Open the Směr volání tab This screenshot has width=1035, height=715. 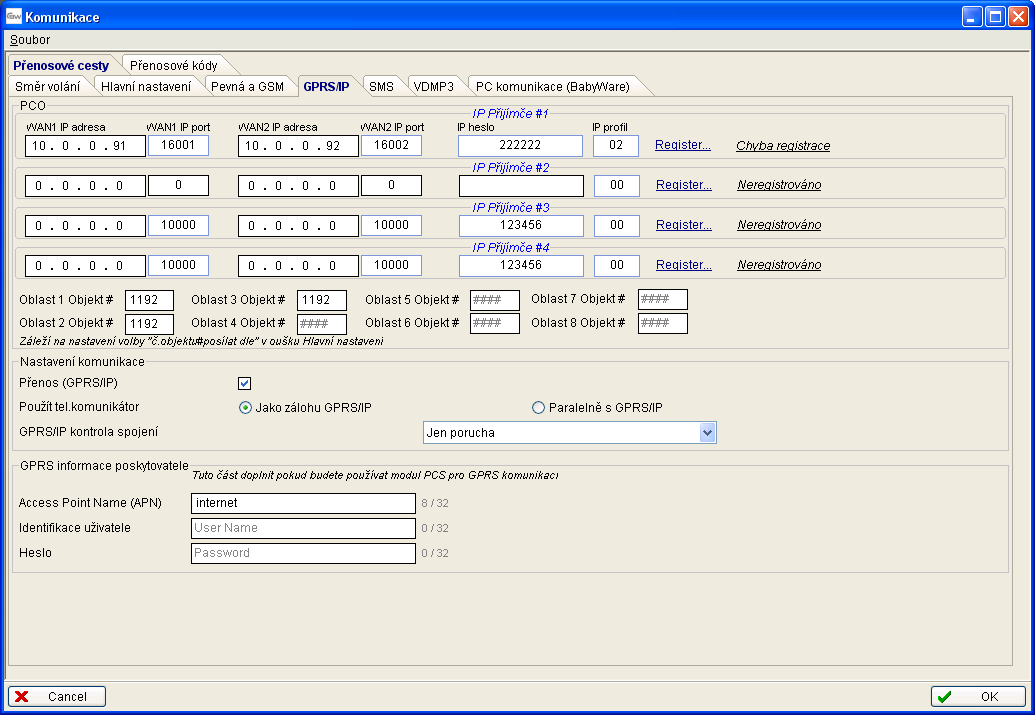[48, 86]
